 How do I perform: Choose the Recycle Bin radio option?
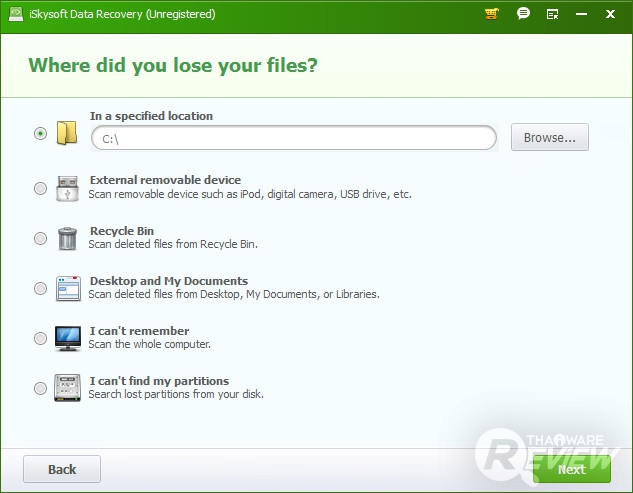40,238
